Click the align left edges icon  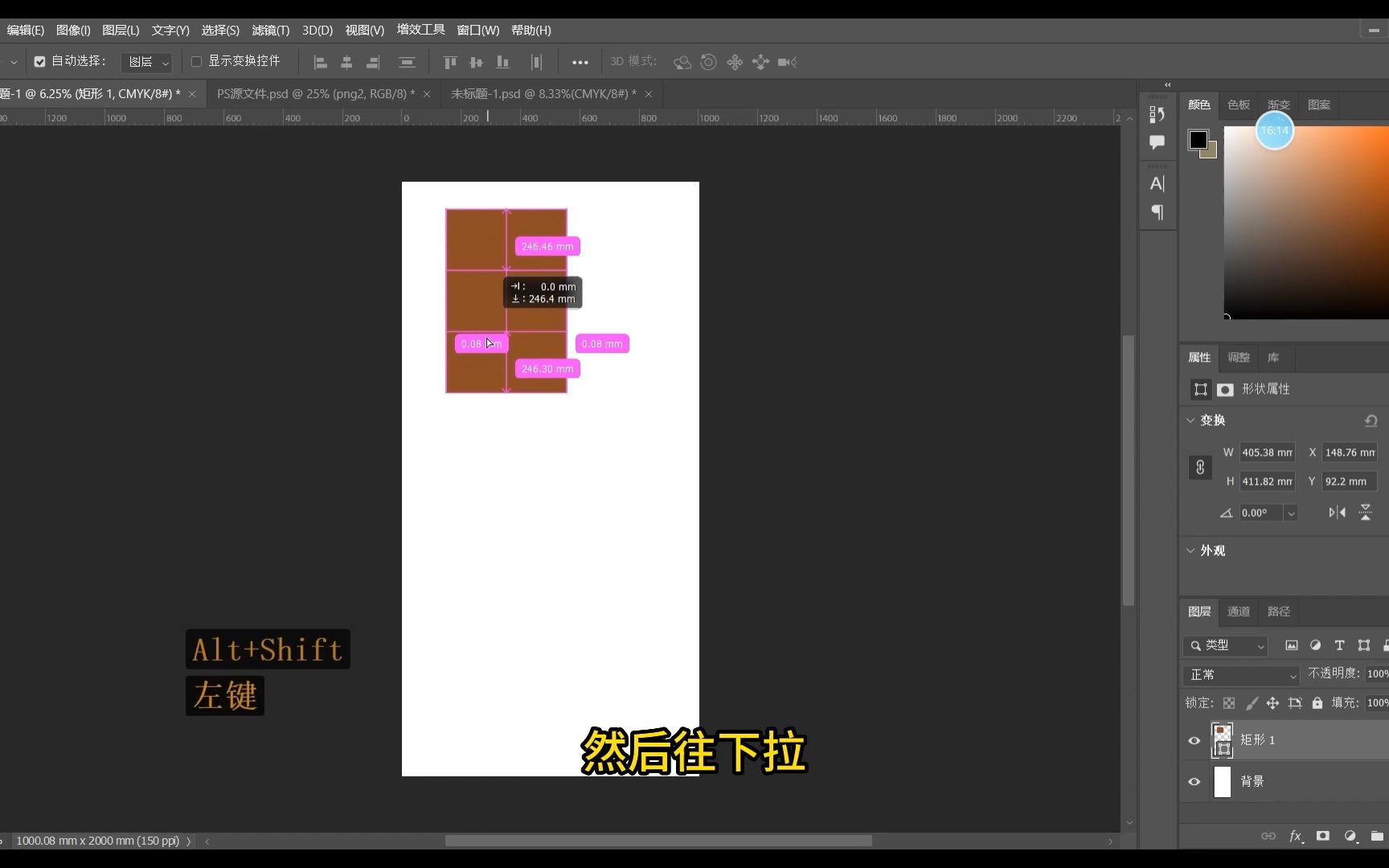pos(320,62)
